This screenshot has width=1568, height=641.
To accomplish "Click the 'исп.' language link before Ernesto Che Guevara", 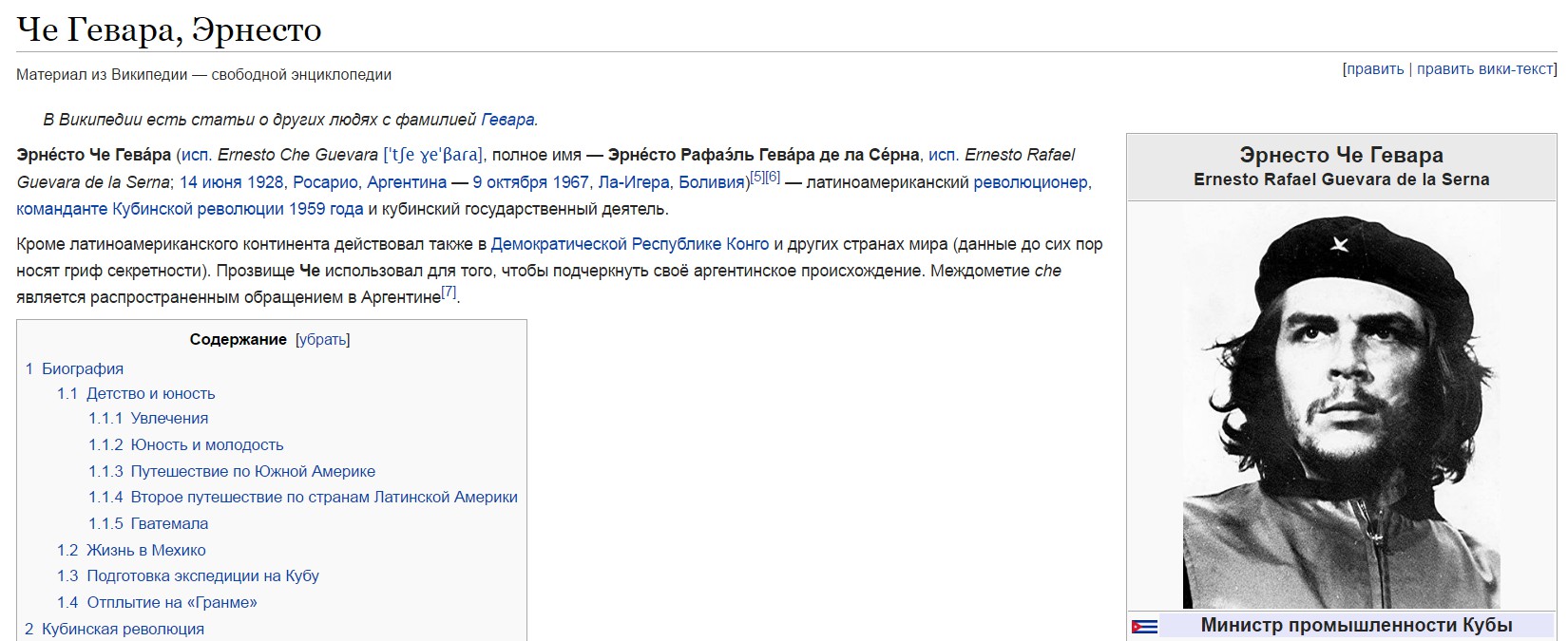I will tap(197, 155).
